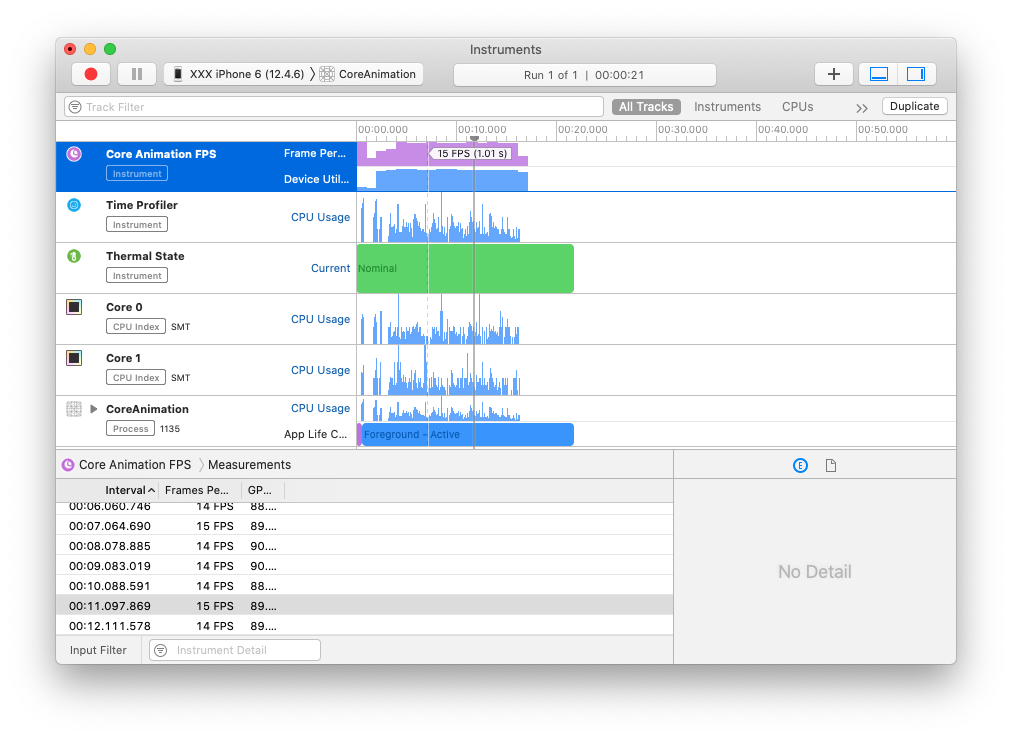Choose the XXX iPhone 6 target device
The height and width of the screenshot is (738, 1012).
coord(239,74)
